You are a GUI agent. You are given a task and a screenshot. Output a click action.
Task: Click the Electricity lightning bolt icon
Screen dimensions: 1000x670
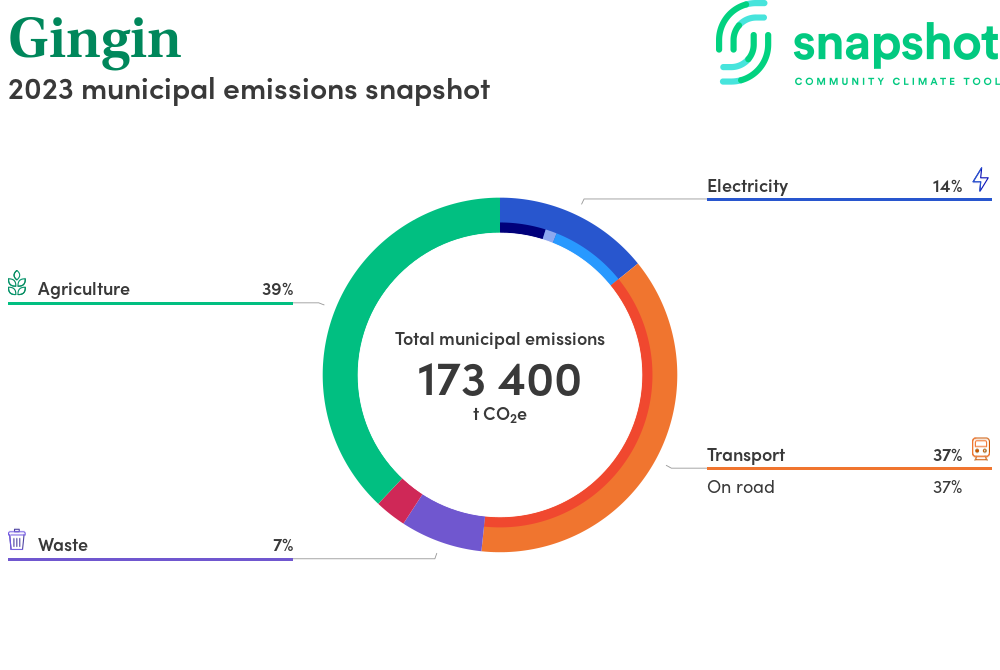(x=980, y=180)
